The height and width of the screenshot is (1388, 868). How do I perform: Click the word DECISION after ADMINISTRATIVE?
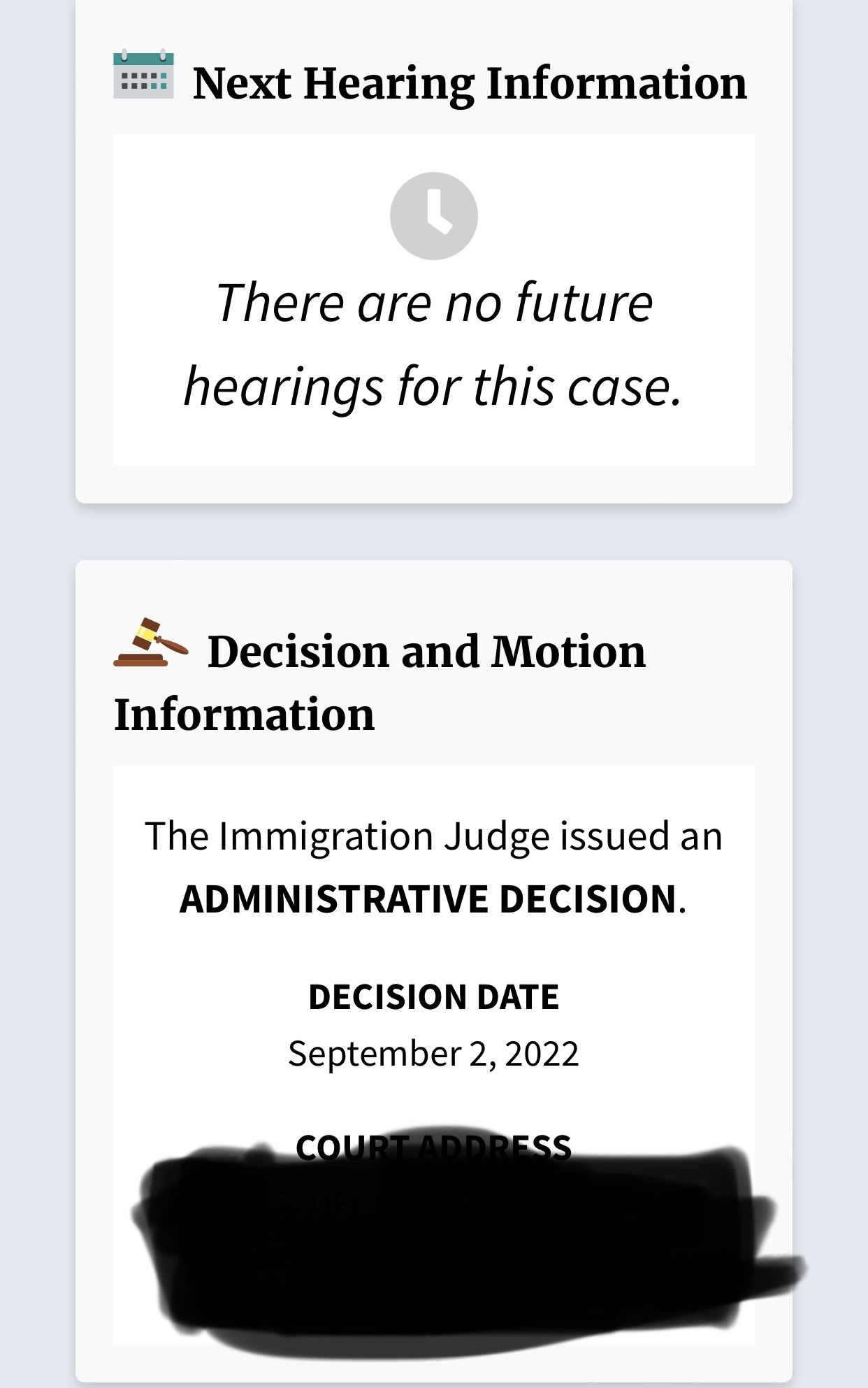[x=588, y=899]
